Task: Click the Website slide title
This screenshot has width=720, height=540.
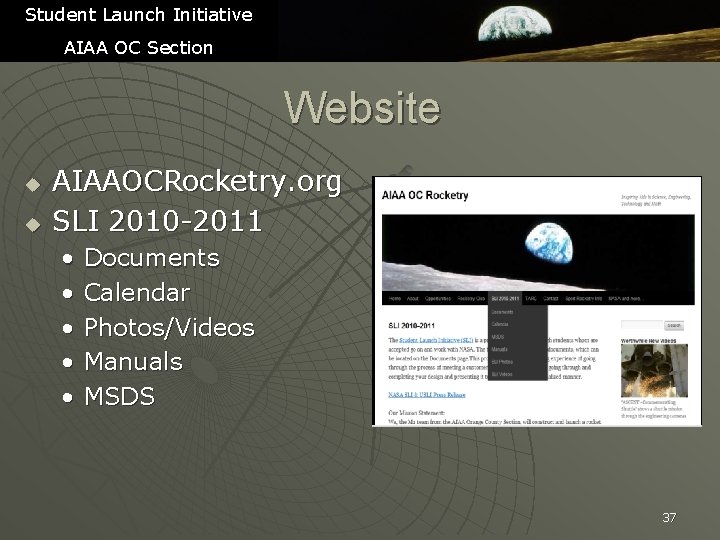Action: tap(362, 107)
